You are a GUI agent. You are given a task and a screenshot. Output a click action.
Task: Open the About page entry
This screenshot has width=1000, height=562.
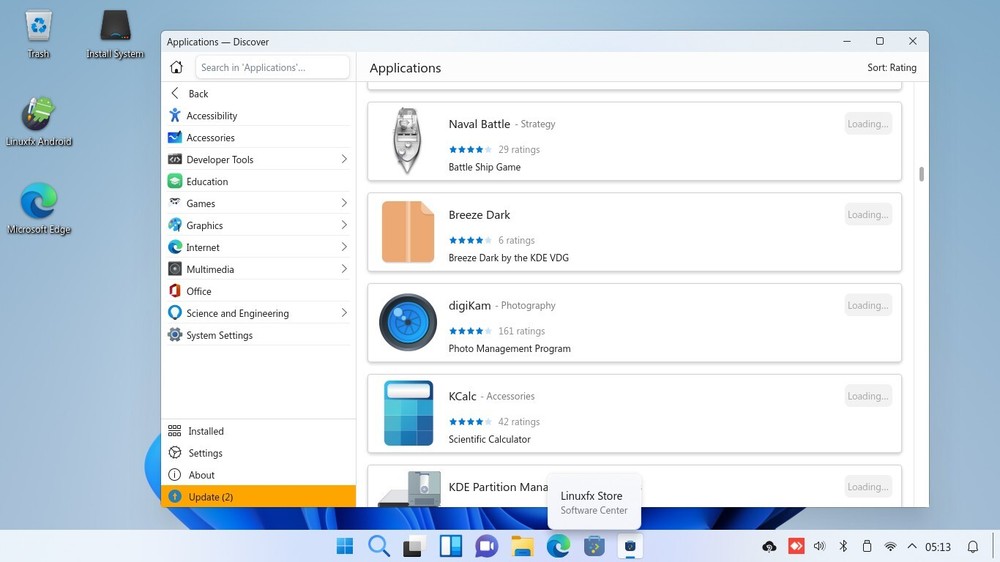pos(202,475)
